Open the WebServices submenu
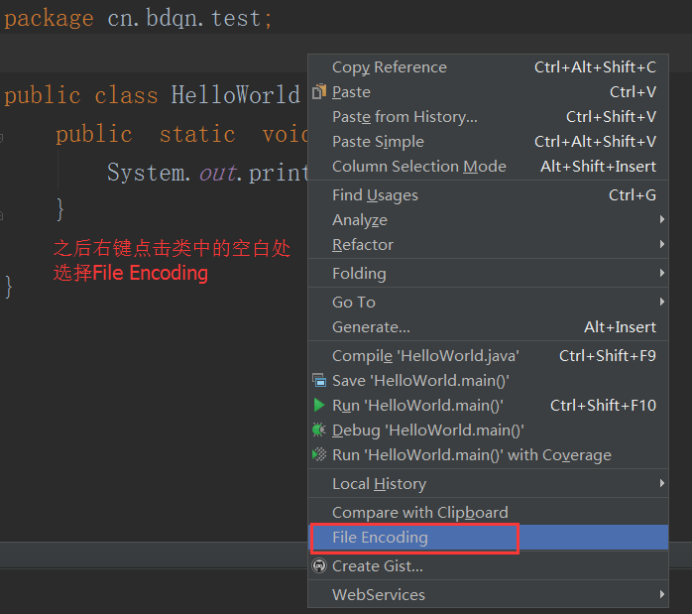Viewport: 692px width, 614px height. coord(488,595)
